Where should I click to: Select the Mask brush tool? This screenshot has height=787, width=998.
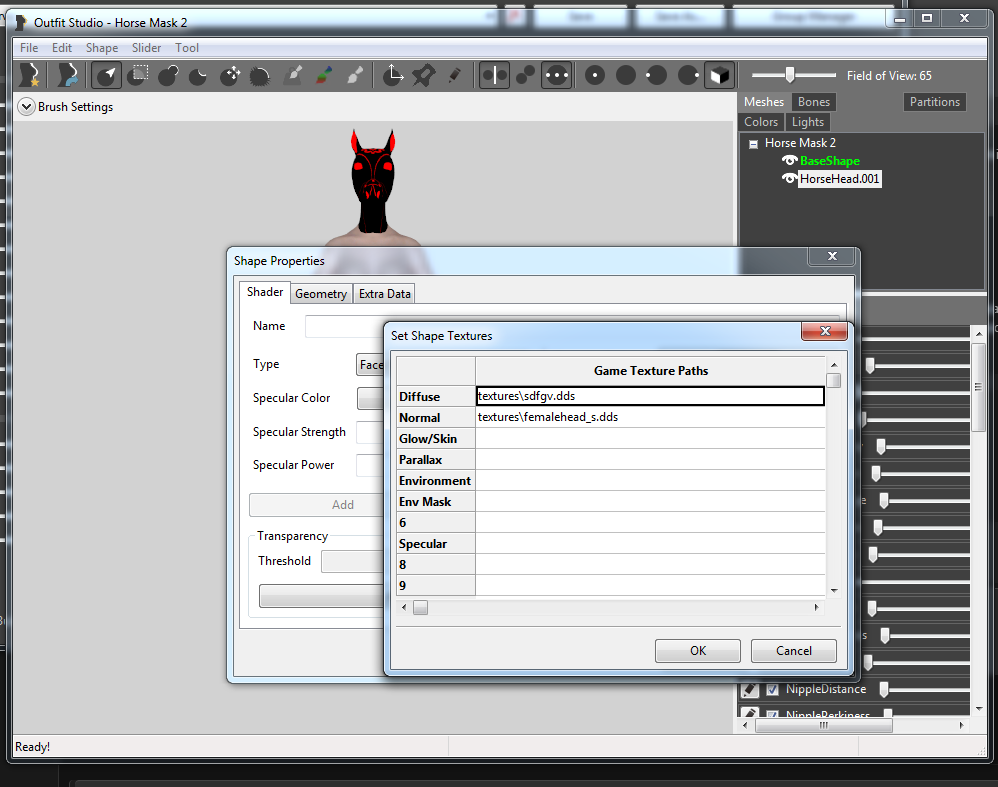(x=137, y=75)
